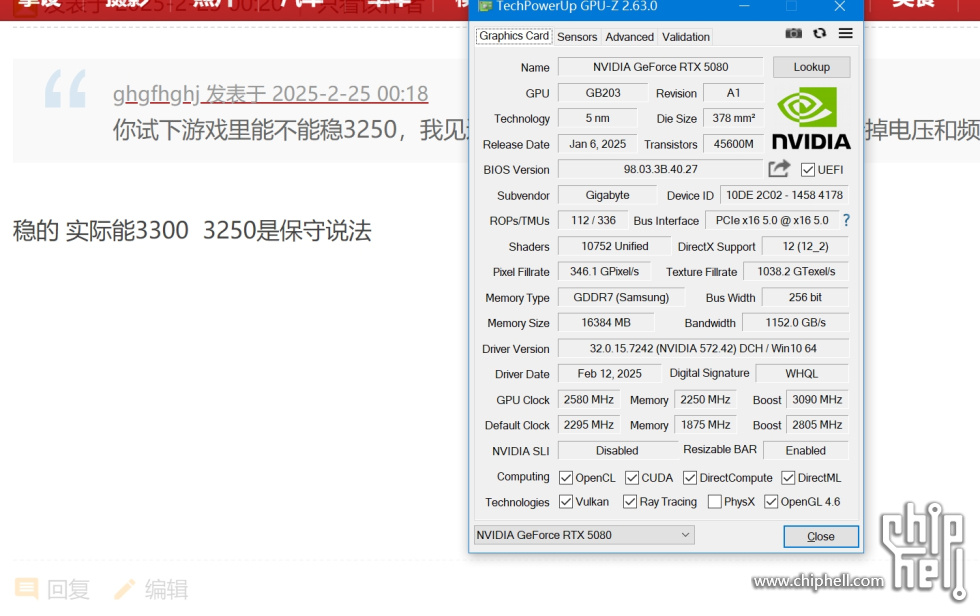Click the Subvendor field Gigabyte

tap(607, 195)
